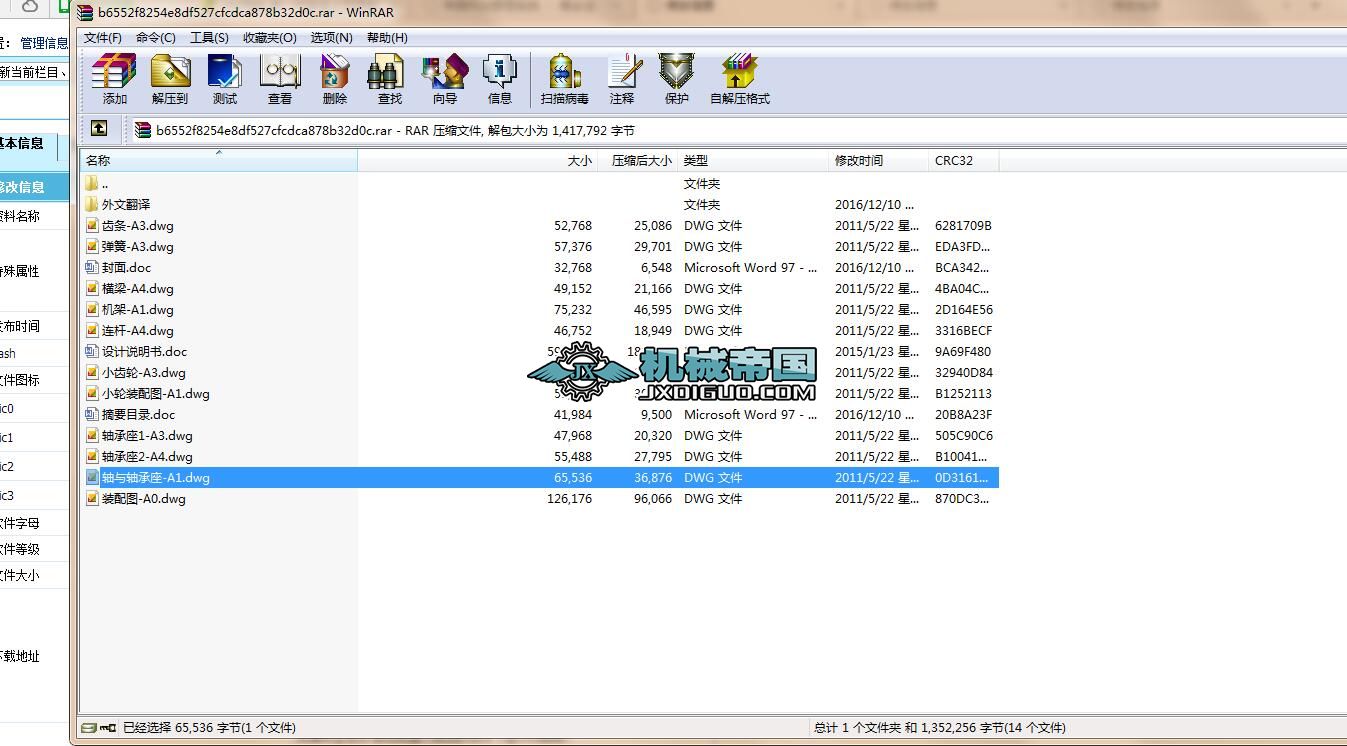Click the 设计说明书.doc document icon

[92, 351]
